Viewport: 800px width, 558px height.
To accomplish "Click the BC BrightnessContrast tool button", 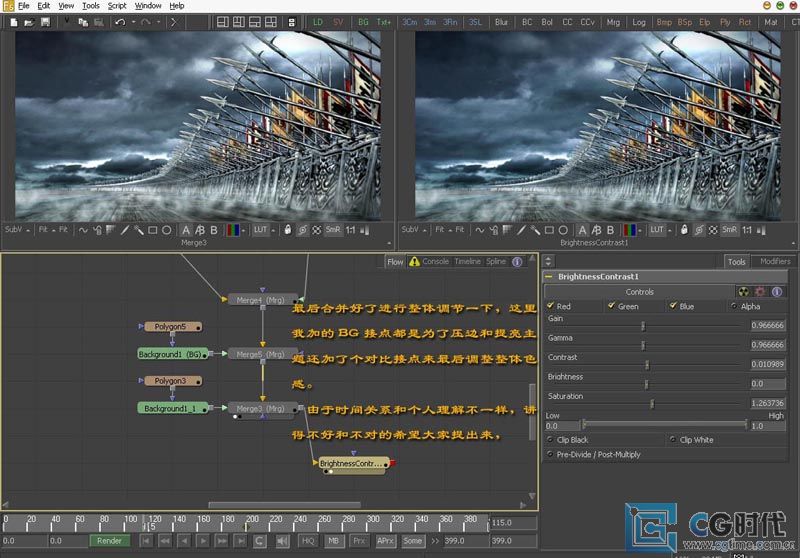I will (527, 21).
